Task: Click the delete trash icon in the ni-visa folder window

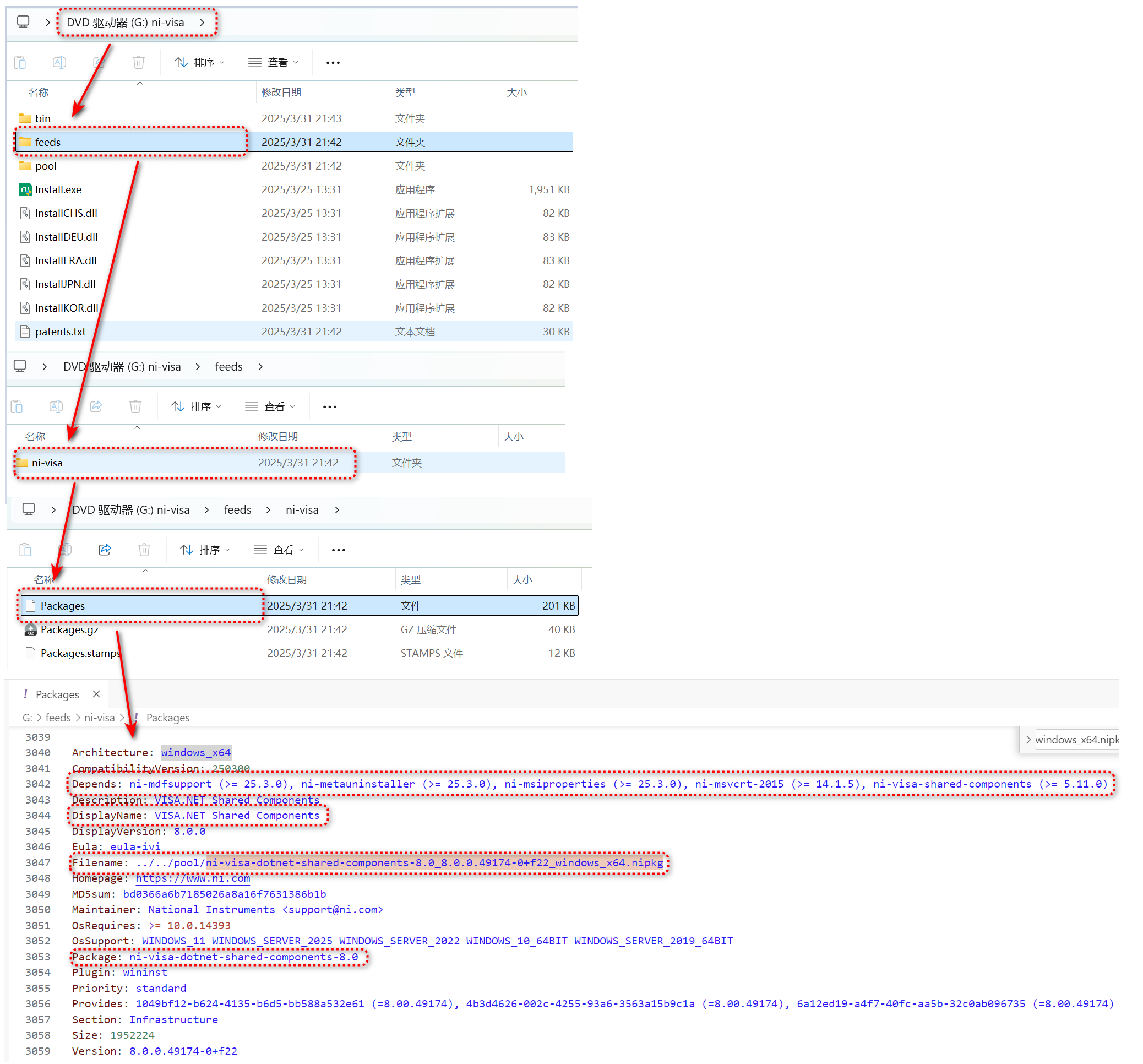Action: (144, 550)
